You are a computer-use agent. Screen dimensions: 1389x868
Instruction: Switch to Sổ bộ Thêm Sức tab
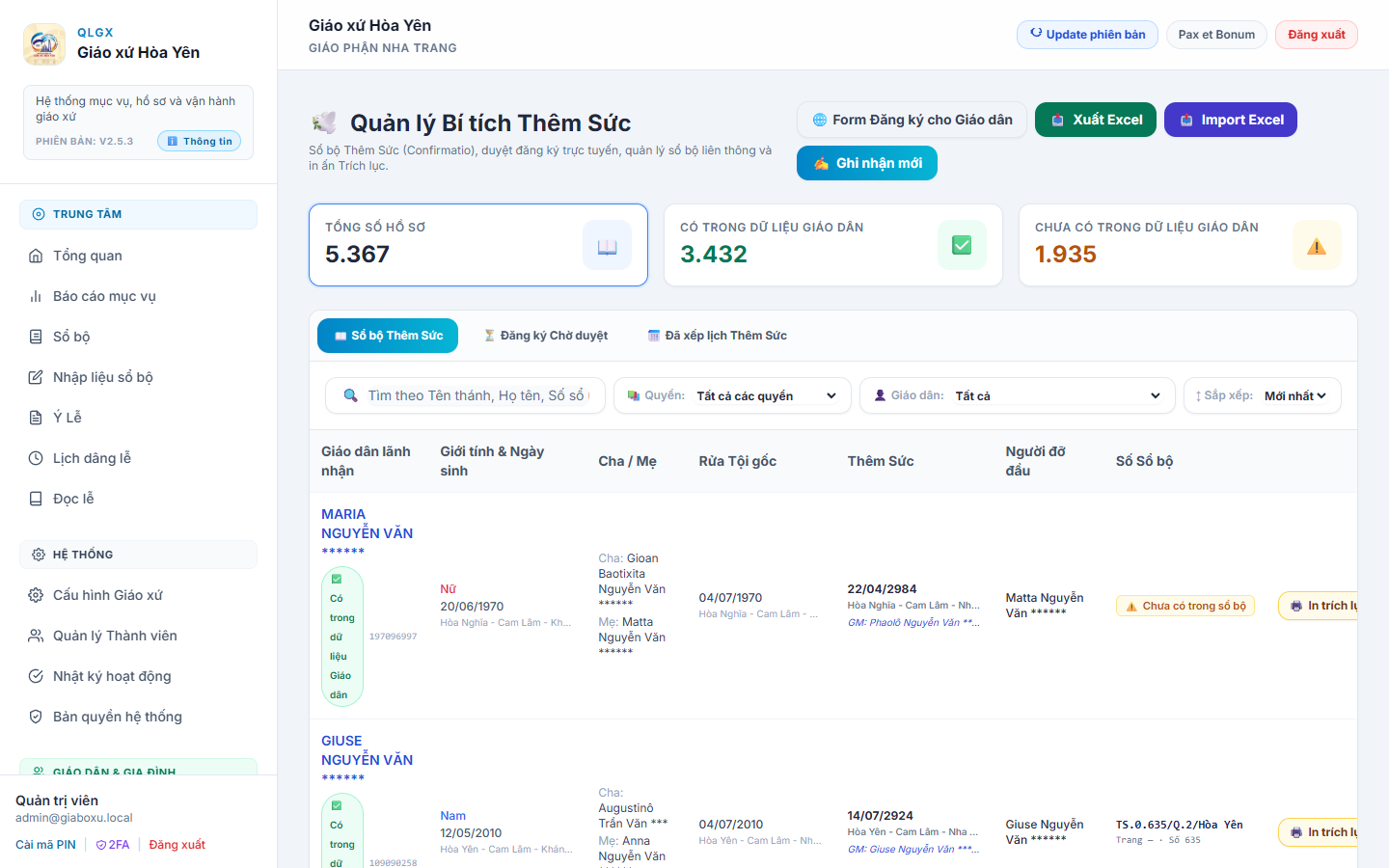coord(388,336)
